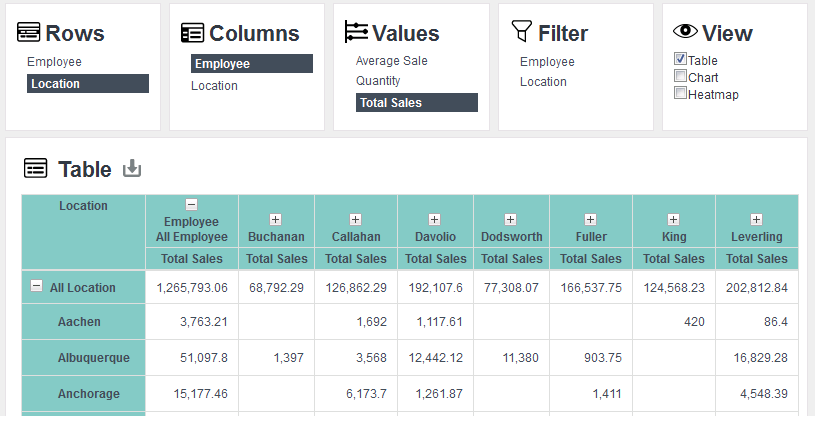Click the Albuquerque row header
Viewport: 815px width, 436px height.
(94, 358)
